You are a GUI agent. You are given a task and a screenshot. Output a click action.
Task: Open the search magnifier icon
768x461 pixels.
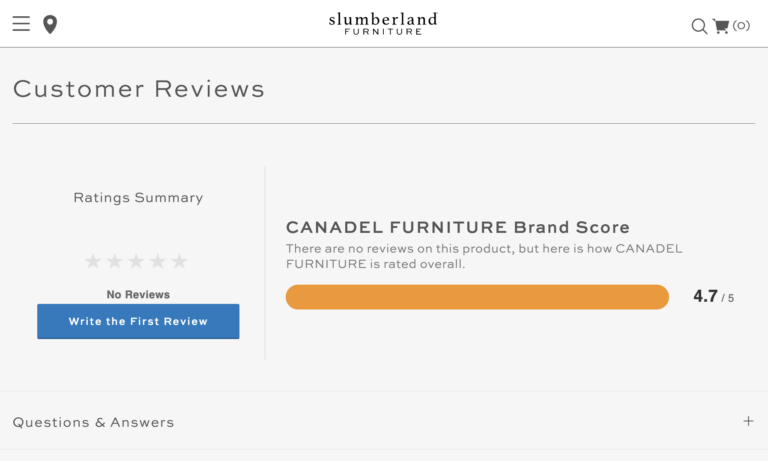(x=699, y=26)
